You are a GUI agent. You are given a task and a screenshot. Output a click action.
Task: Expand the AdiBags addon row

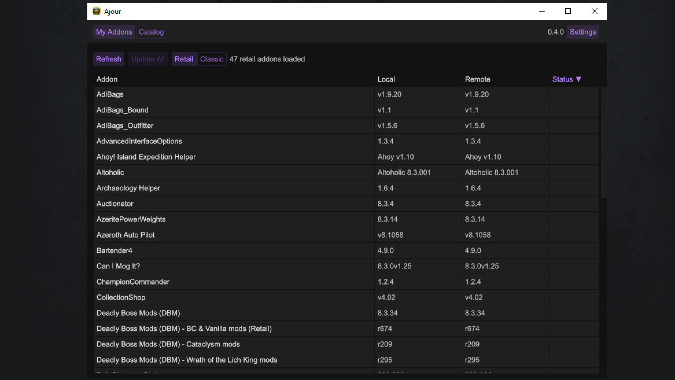346,94
